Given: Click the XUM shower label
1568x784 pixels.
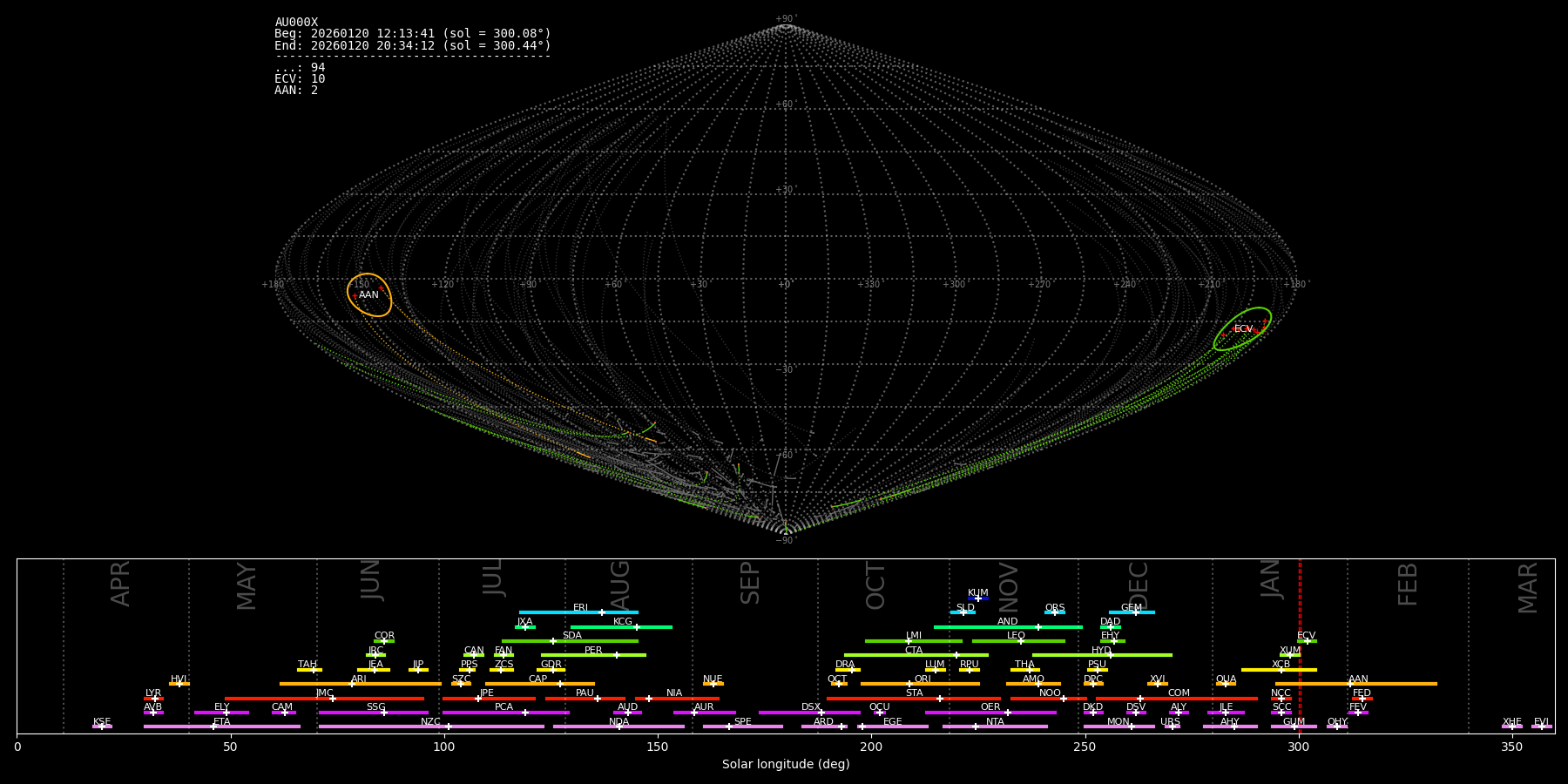Looking at the screenshot, I should (1290, 651).
